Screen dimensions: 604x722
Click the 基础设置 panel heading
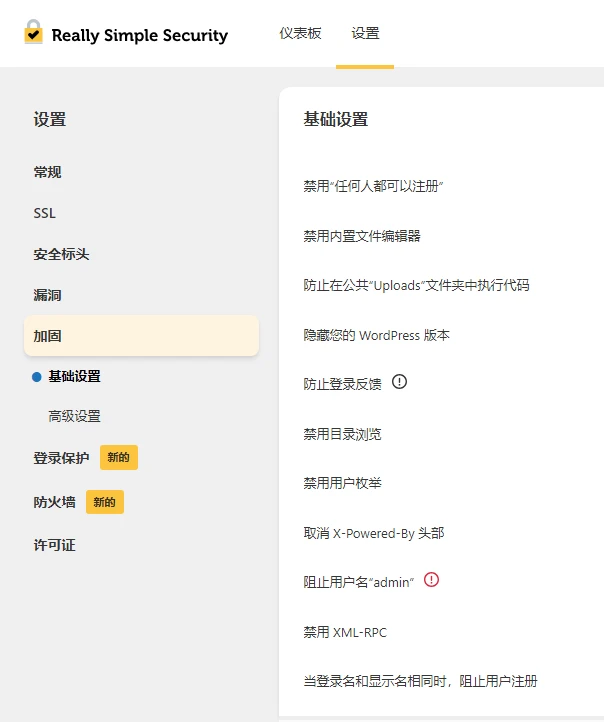(x=336, y=119)
